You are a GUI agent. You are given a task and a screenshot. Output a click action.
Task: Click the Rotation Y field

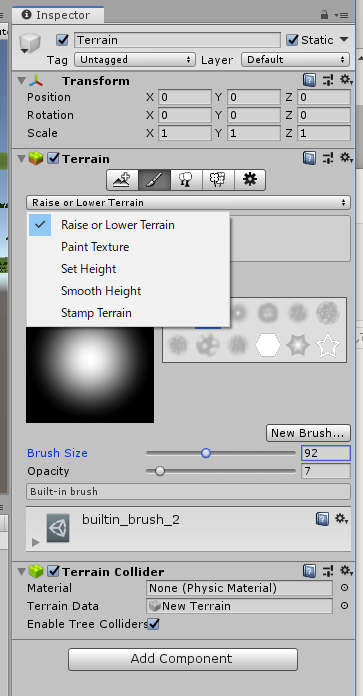click(254, 115)
